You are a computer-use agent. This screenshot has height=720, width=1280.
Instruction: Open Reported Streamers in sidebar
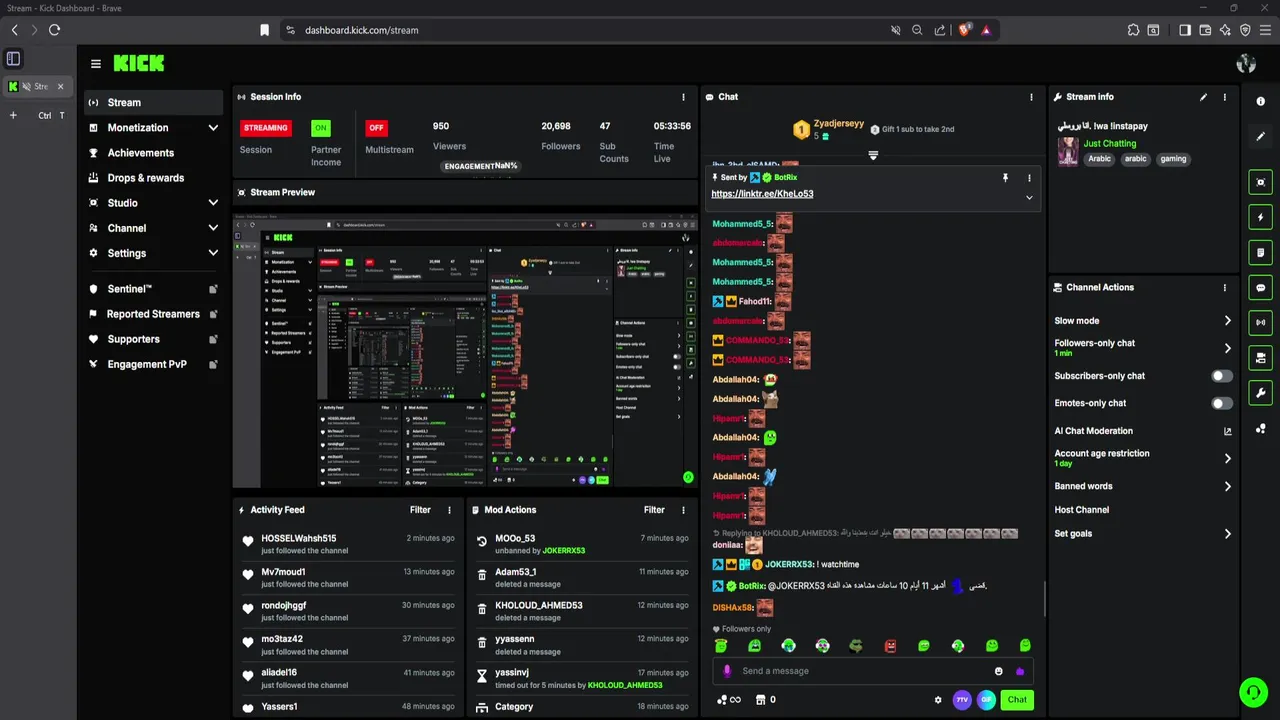click(154, 314)
